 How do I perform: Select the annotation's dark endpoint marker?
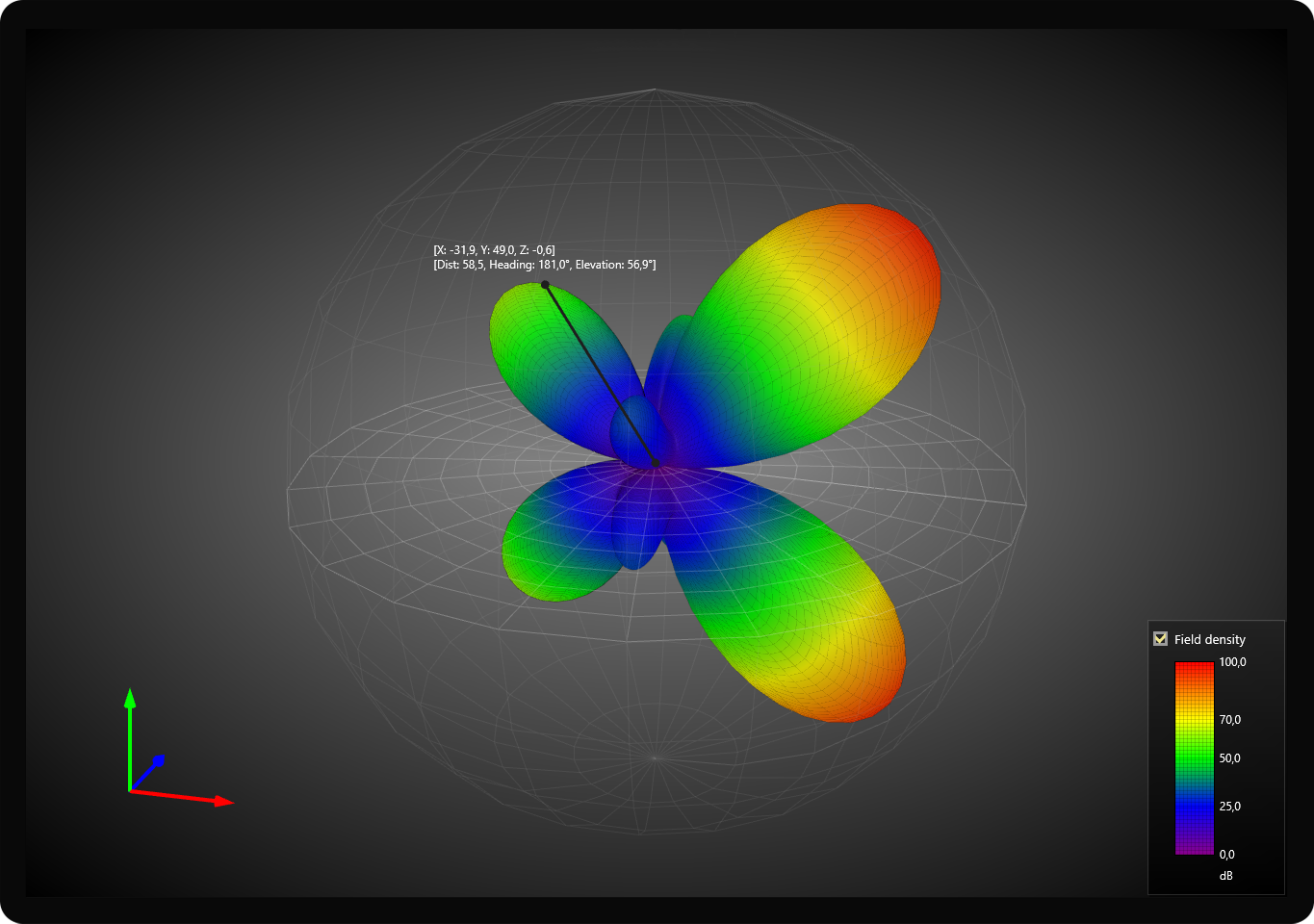(545, 285)
